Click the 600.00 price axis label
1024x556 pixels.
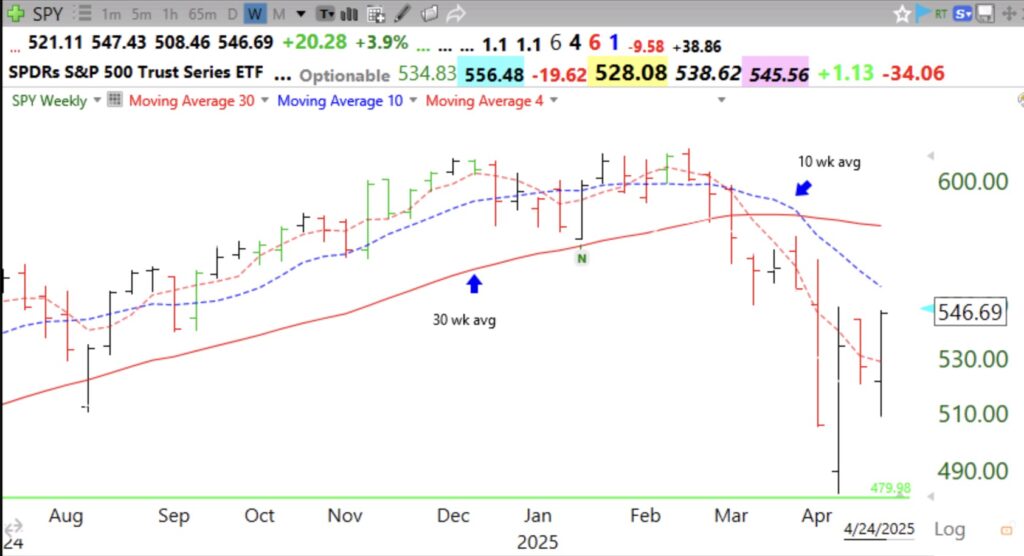(972, 182)
